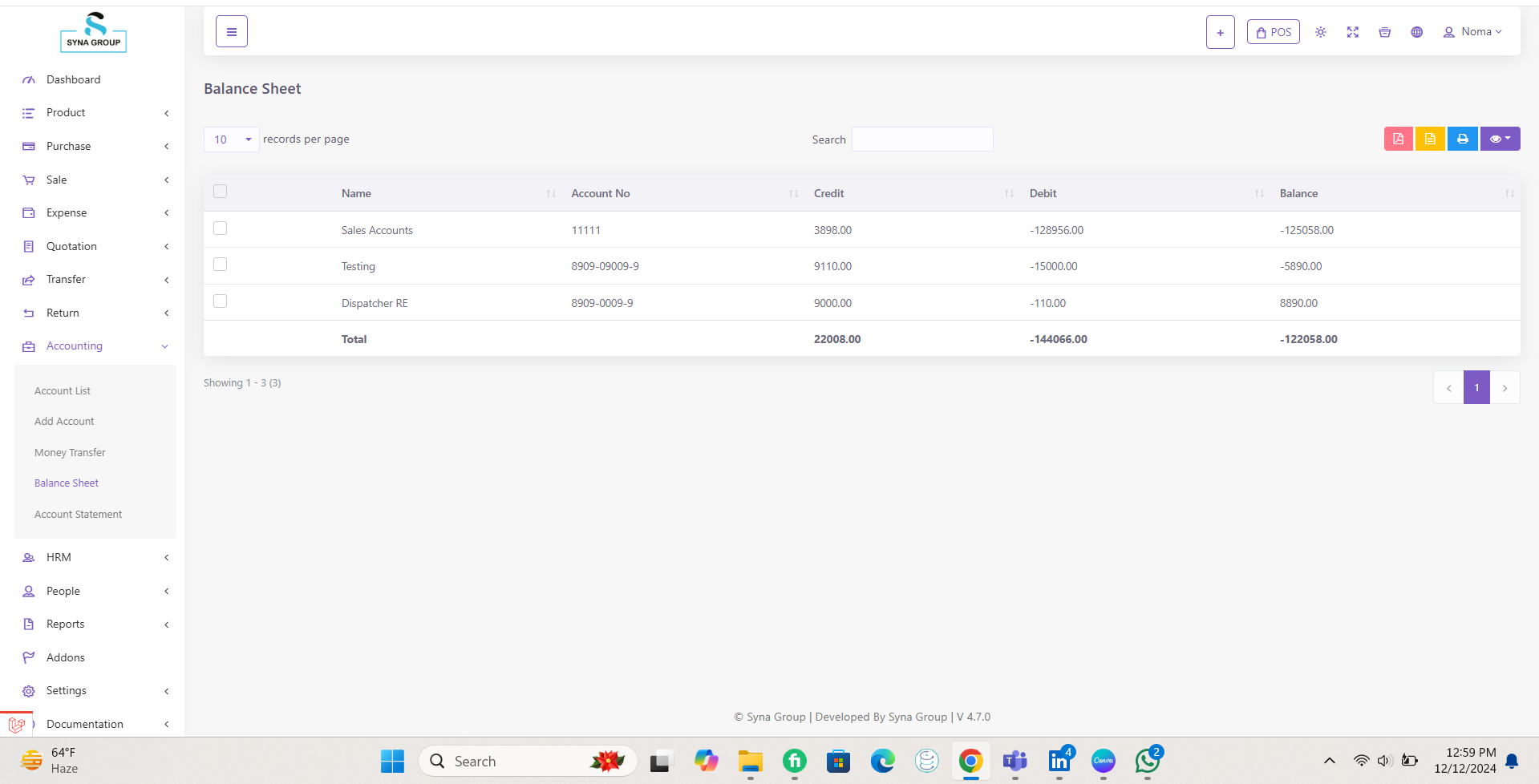1539x784 pixels.
Task: Open the language globe icon
Action: pyautogui.click(x=1416, y=32)
